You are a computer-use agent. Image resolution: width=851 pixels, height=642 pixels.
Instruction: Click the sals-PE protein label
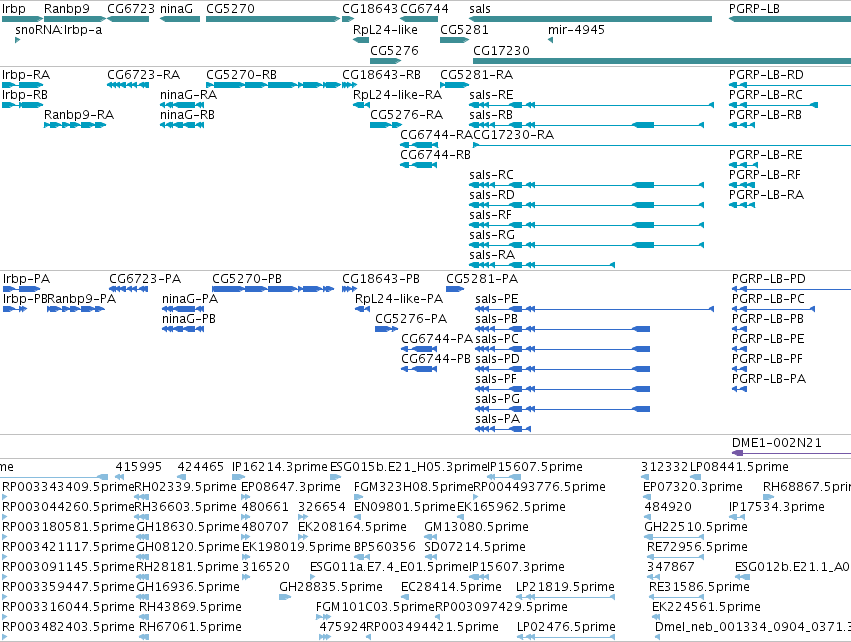click(497, 298)
